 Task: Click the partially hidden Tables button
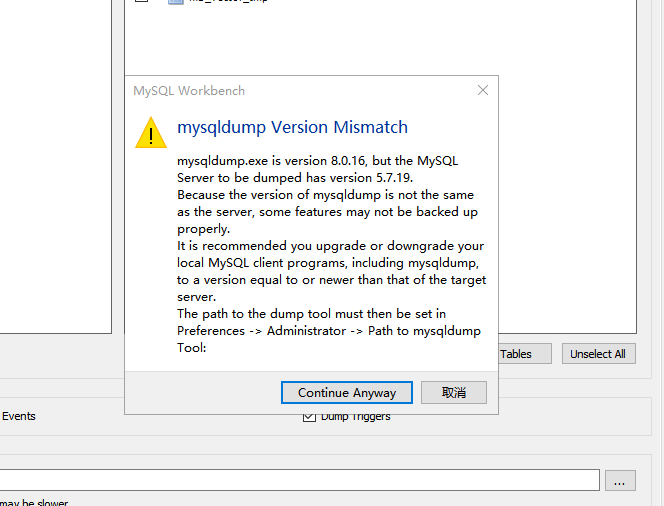pos(525,354)
